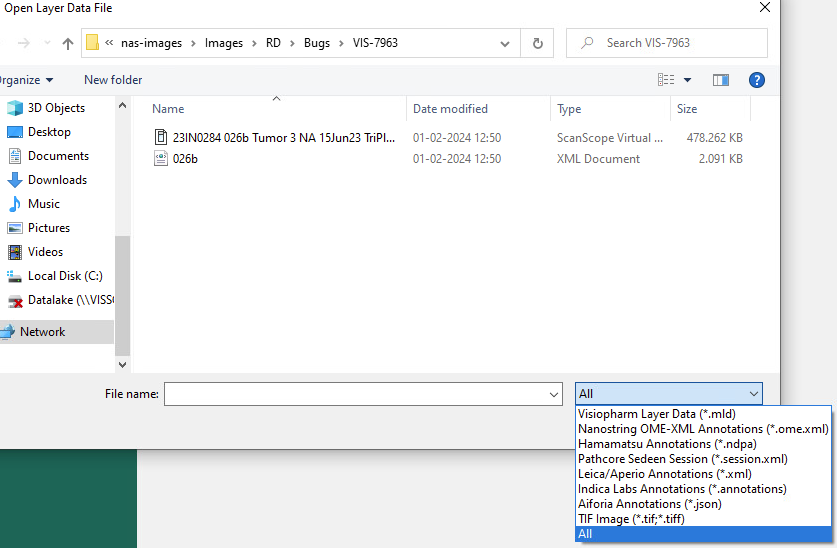
Task: Navigate to Images breadcrumb
Action: click(x=224, y=43)
